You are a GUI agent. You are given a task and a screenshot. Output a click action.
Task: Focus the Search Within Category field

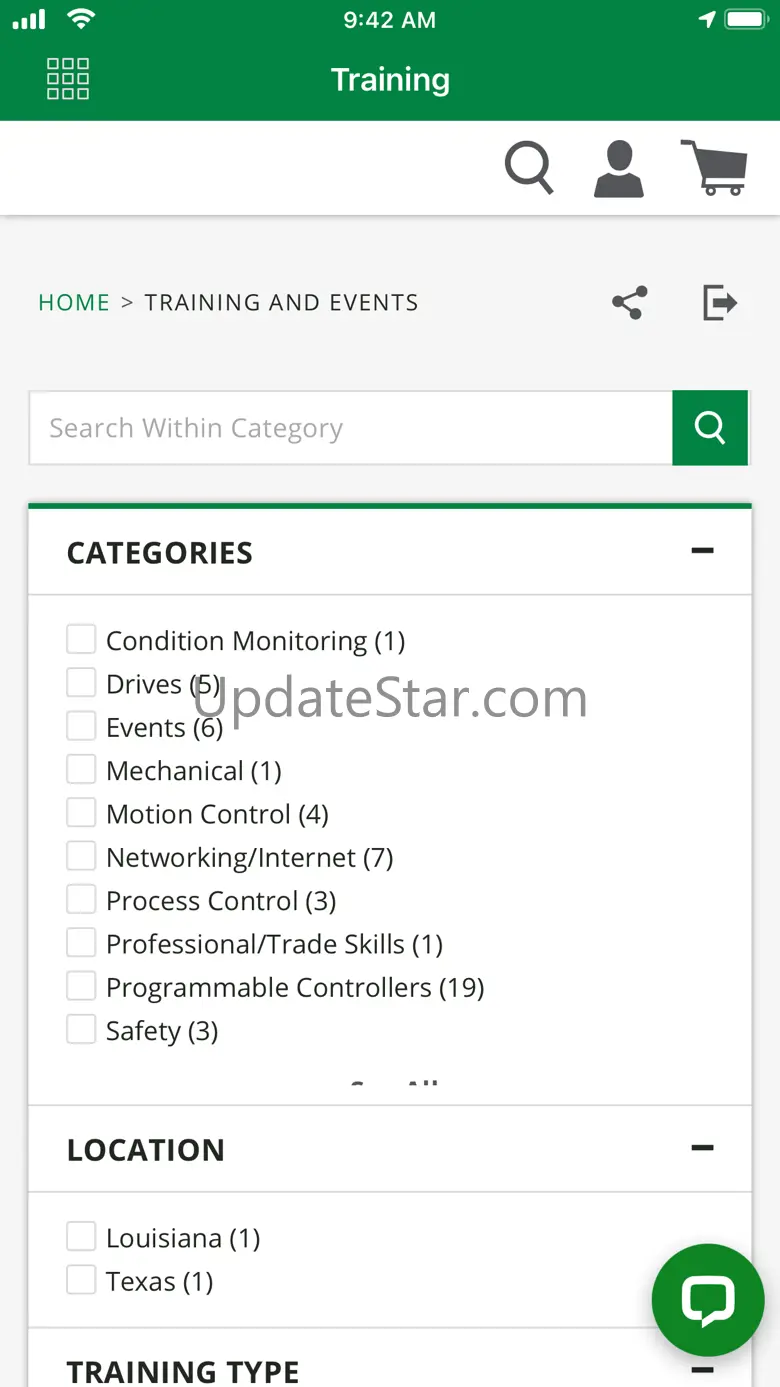tap(351, 428)
